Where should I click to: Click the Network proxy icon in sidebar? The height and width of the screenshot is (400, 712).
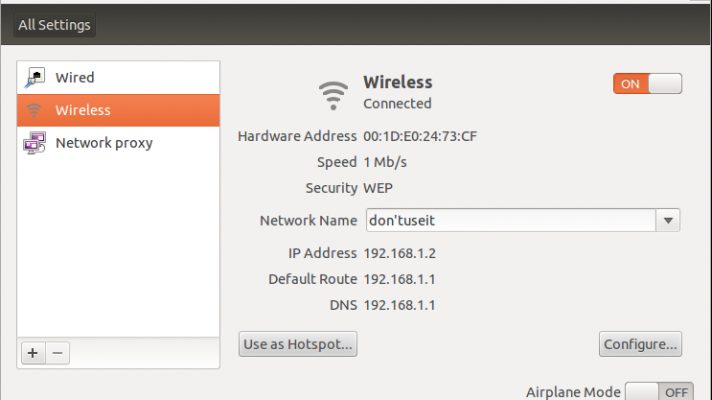[35, 143]
